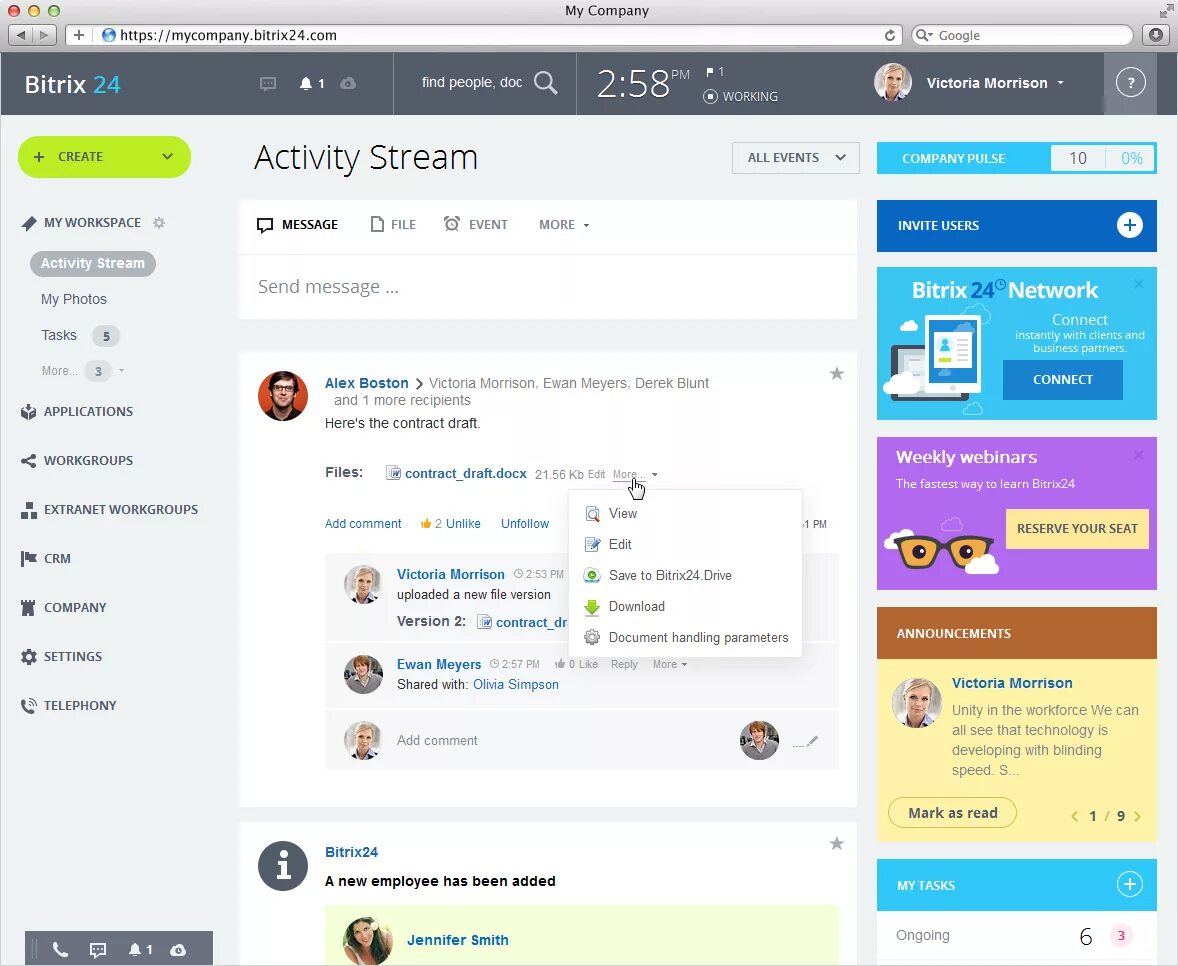Select the Message tab
This screenshot has width=1178, height=966.
[x=298, y=225]
